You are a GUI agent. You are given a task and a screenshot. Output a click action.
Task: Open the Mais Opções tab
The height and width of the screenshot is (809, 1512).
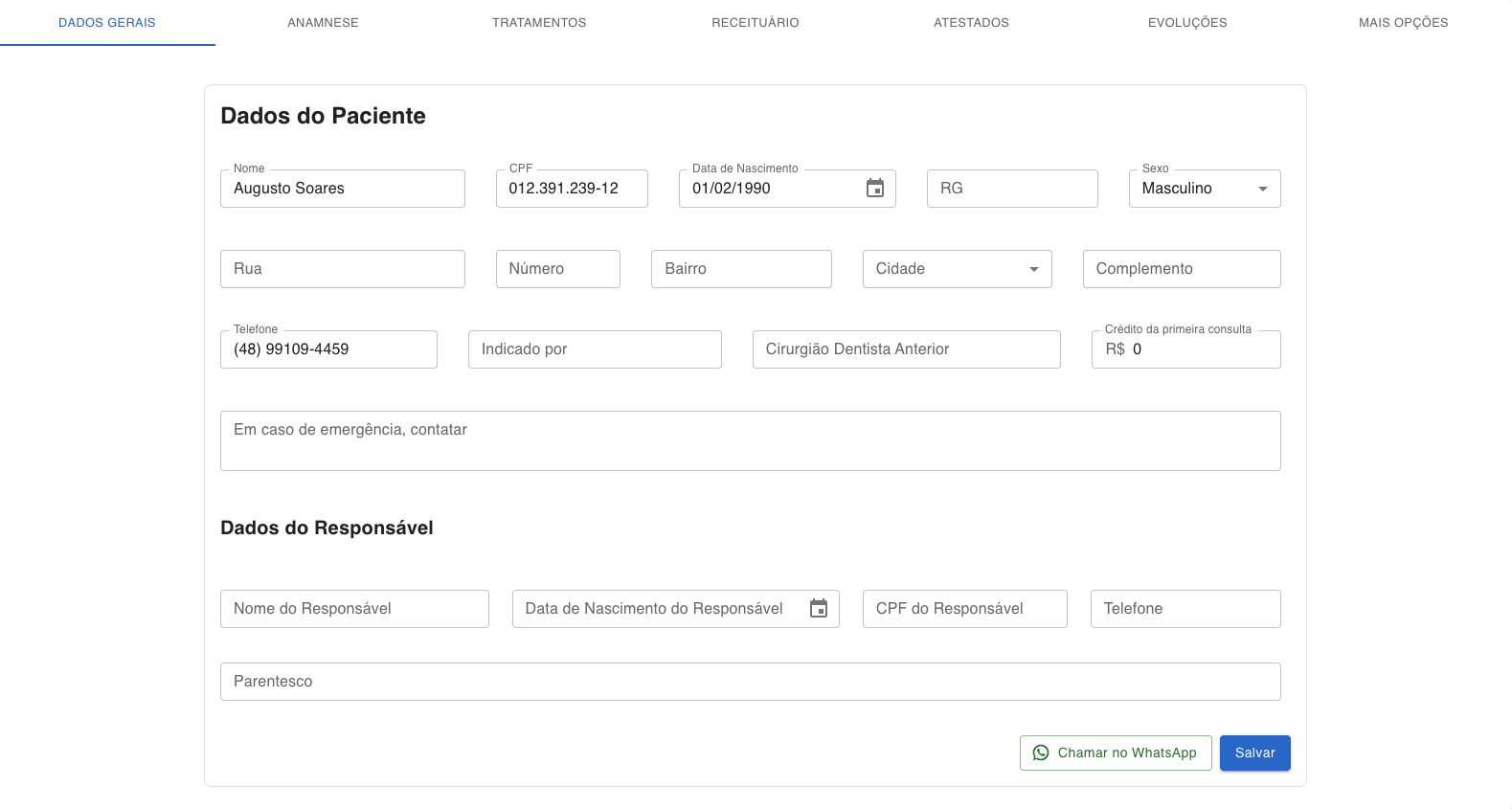1403,23
